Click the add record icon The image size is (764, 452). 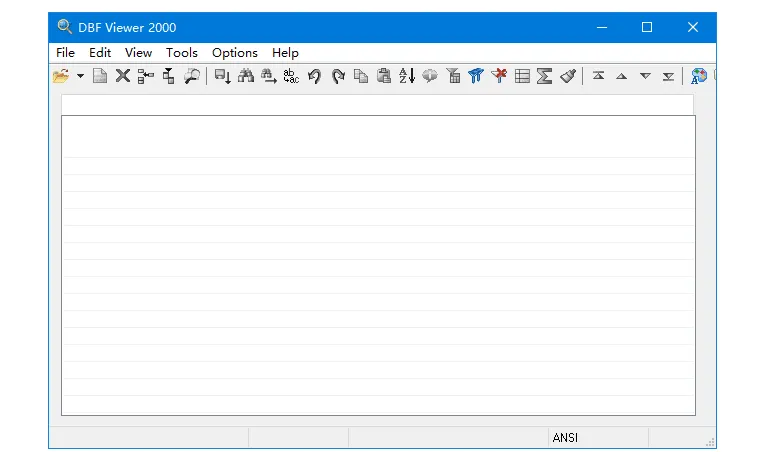tap(169, 76)
